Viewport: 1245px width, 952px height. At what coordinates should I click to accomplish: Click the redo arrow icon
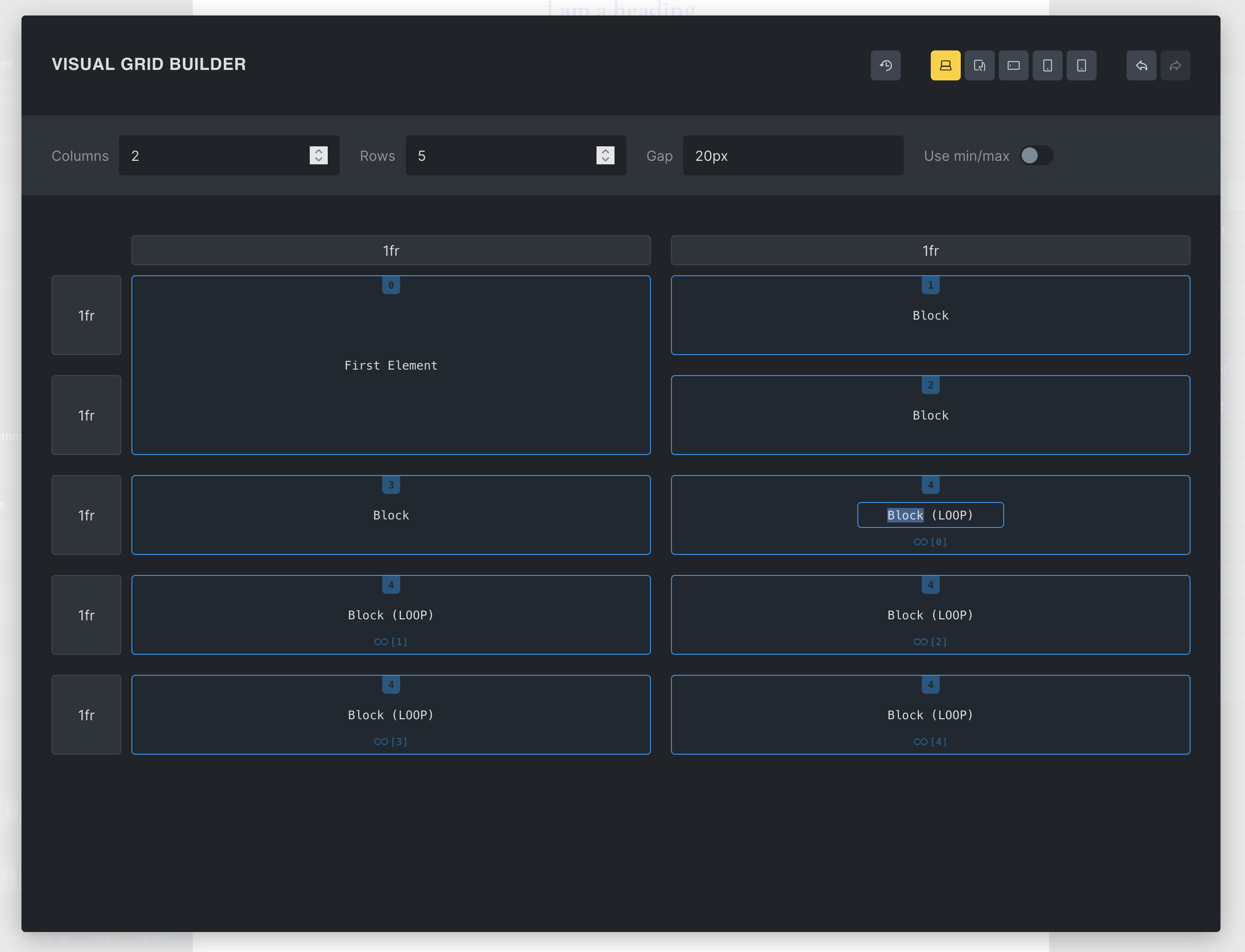pyautogui.click(x=1175, y=65)
